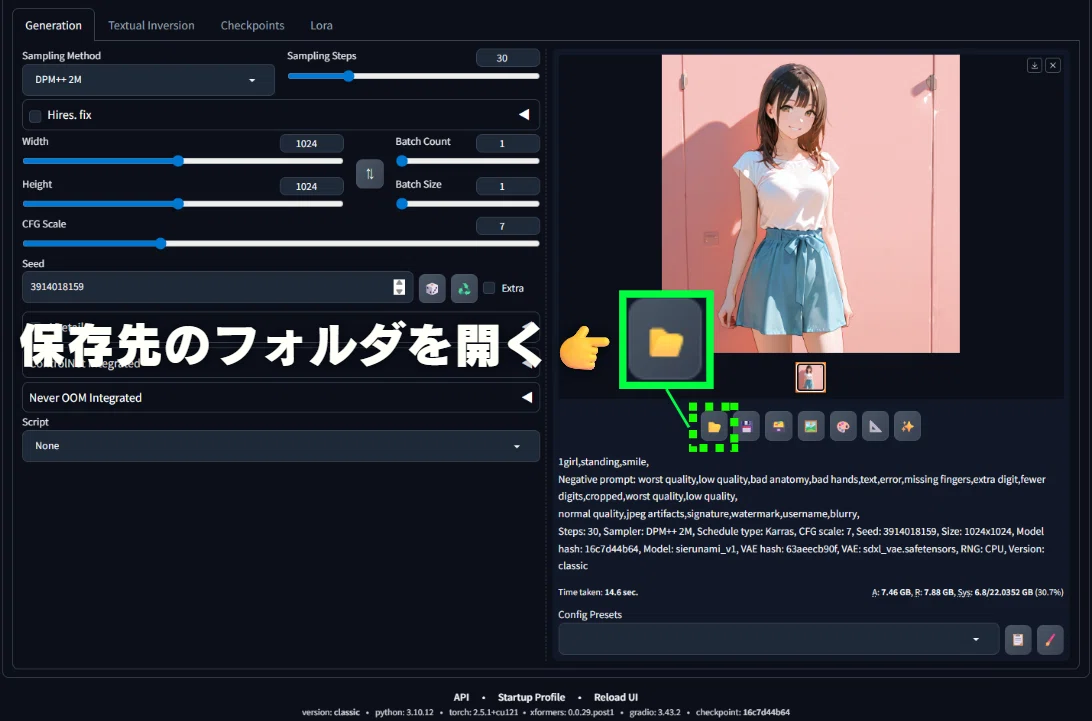Click the Reload UI link
The height and width of the screenshot is (721, 1092).
point(616,697)
